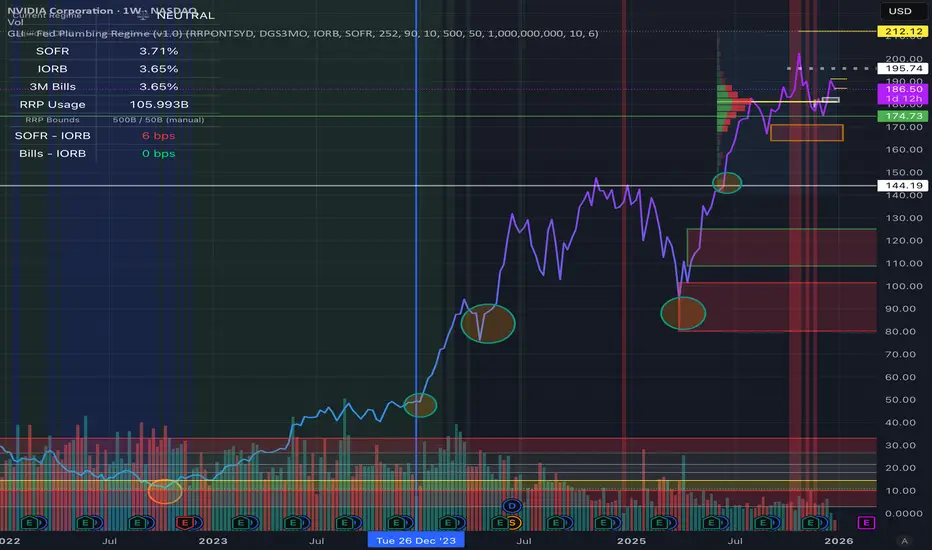Click the leftmost green earnings E marker

click(x=30, y=523)
